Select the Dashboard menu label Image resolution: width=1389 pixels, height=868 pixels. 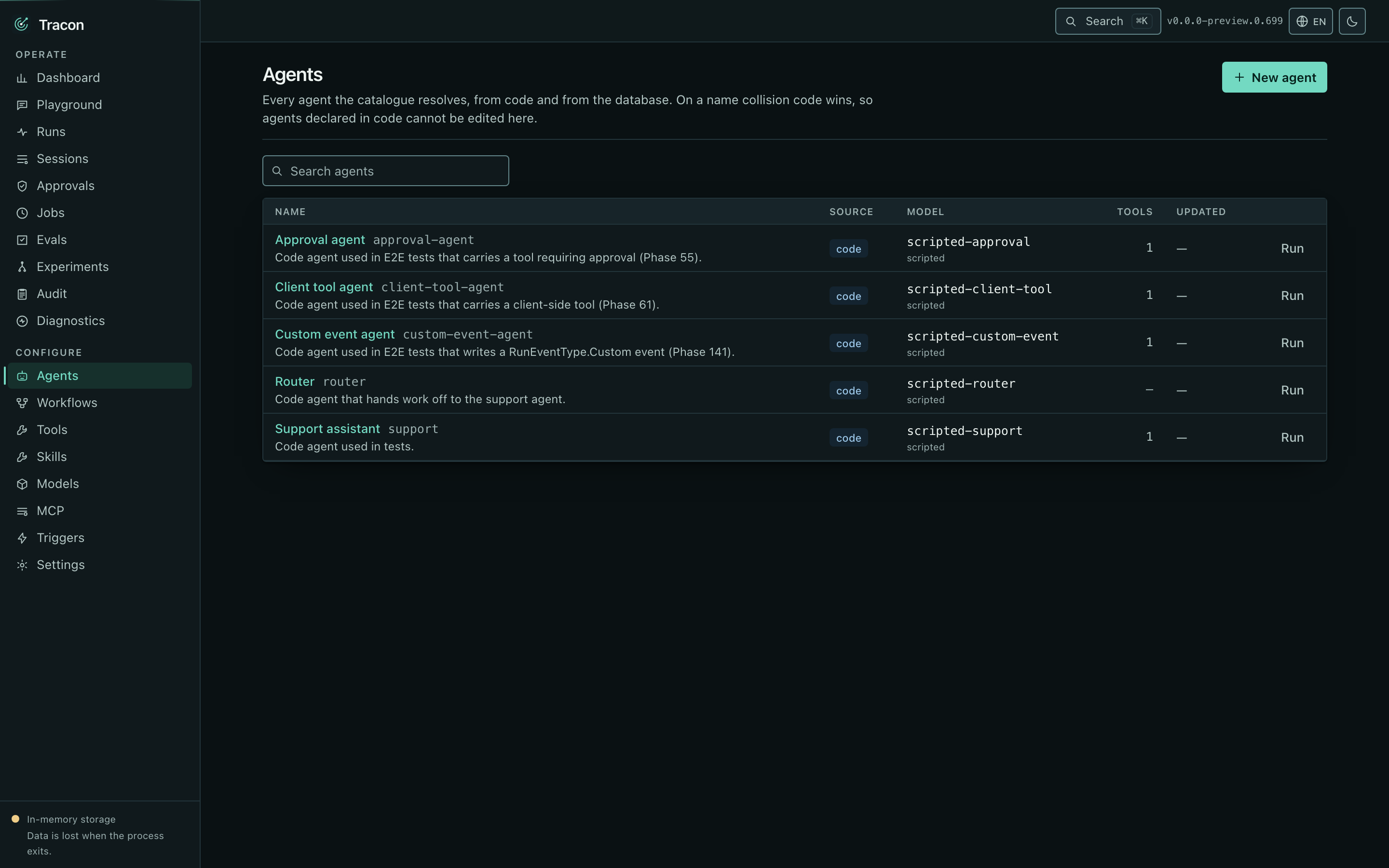(68, 78)
